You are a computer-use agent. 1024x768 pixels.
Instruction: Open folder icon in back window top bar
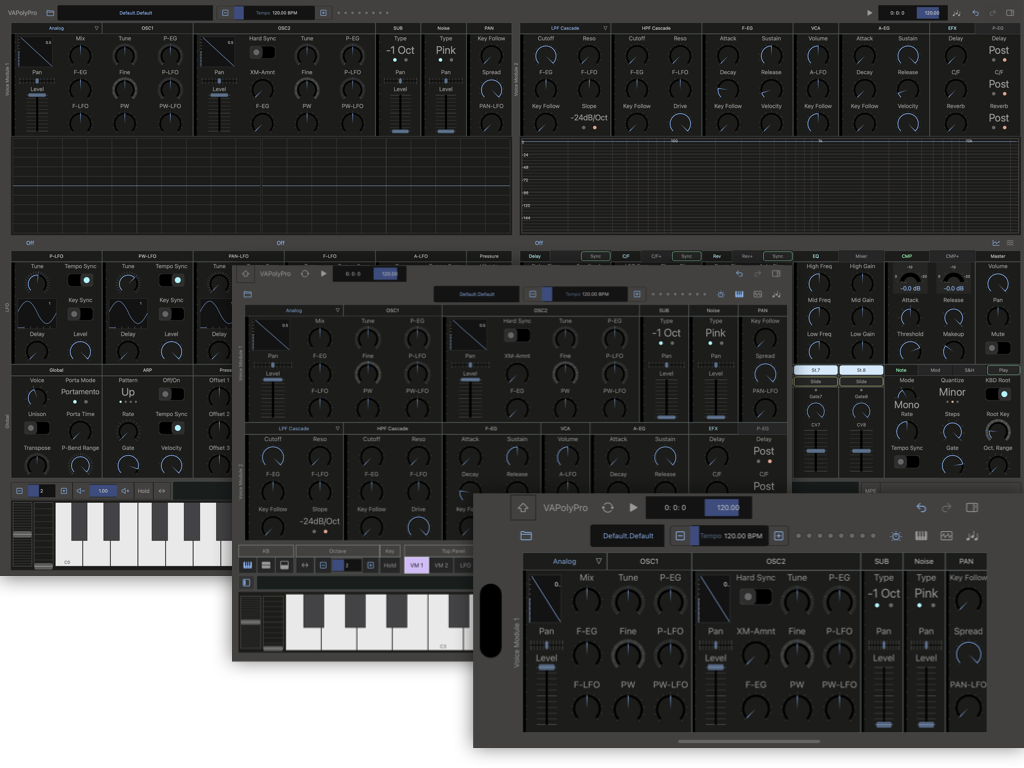tap(50, 12)
